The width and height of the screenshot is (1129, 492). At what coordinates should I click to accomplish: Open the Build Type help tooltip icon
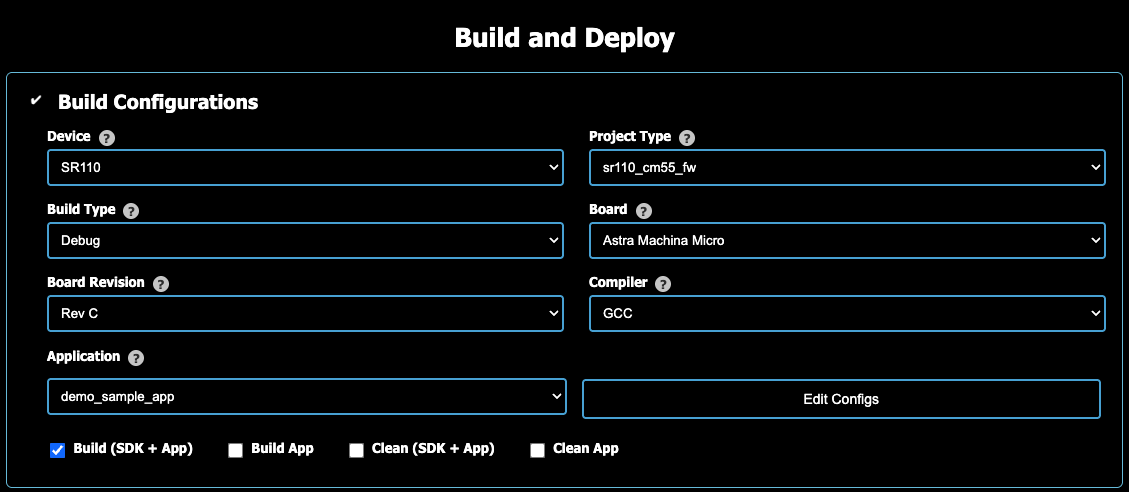tap(131, 211)
